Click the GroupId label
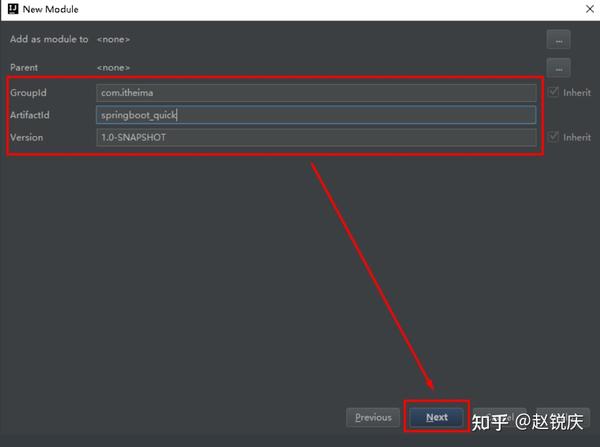The width and height of the screenshot is (600, 447). point(28,93)
